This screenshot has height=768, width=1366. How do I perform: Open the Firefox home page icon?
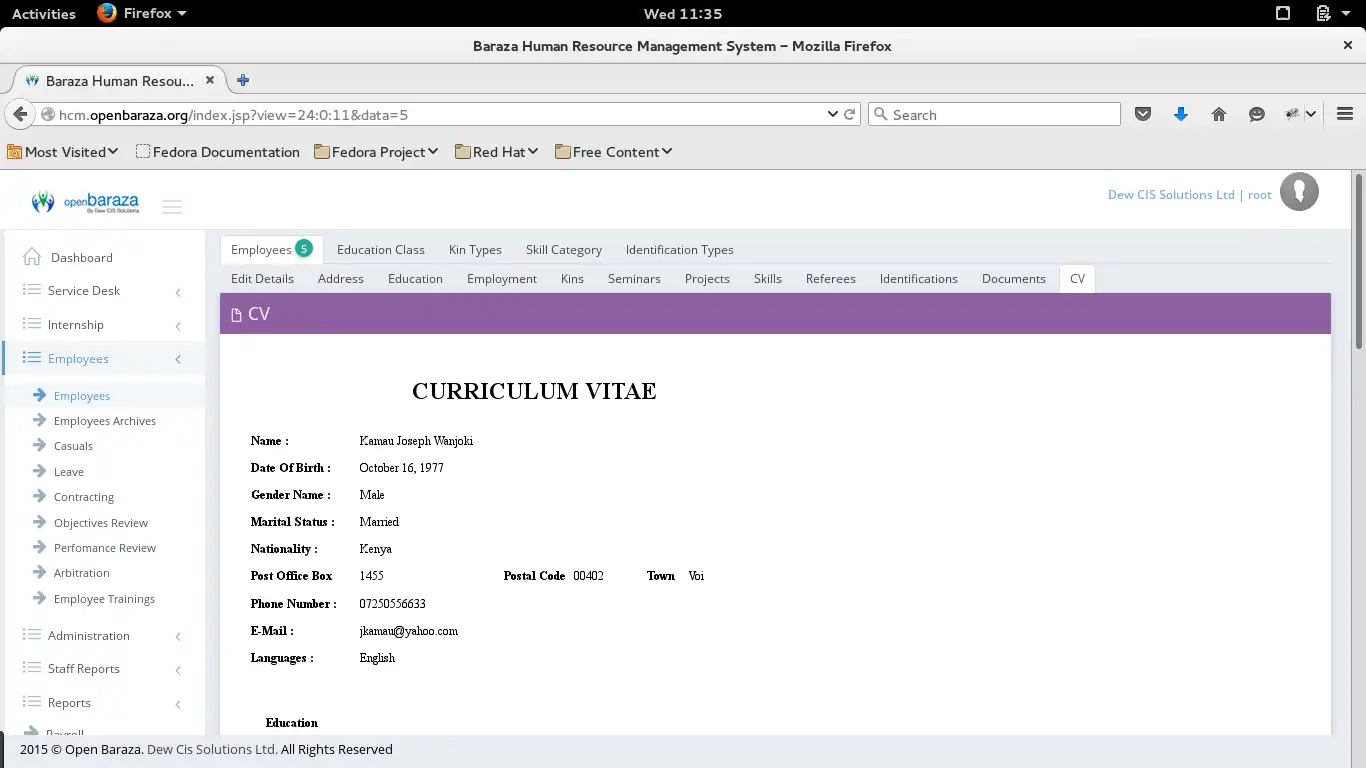[x=1219, y=114]
